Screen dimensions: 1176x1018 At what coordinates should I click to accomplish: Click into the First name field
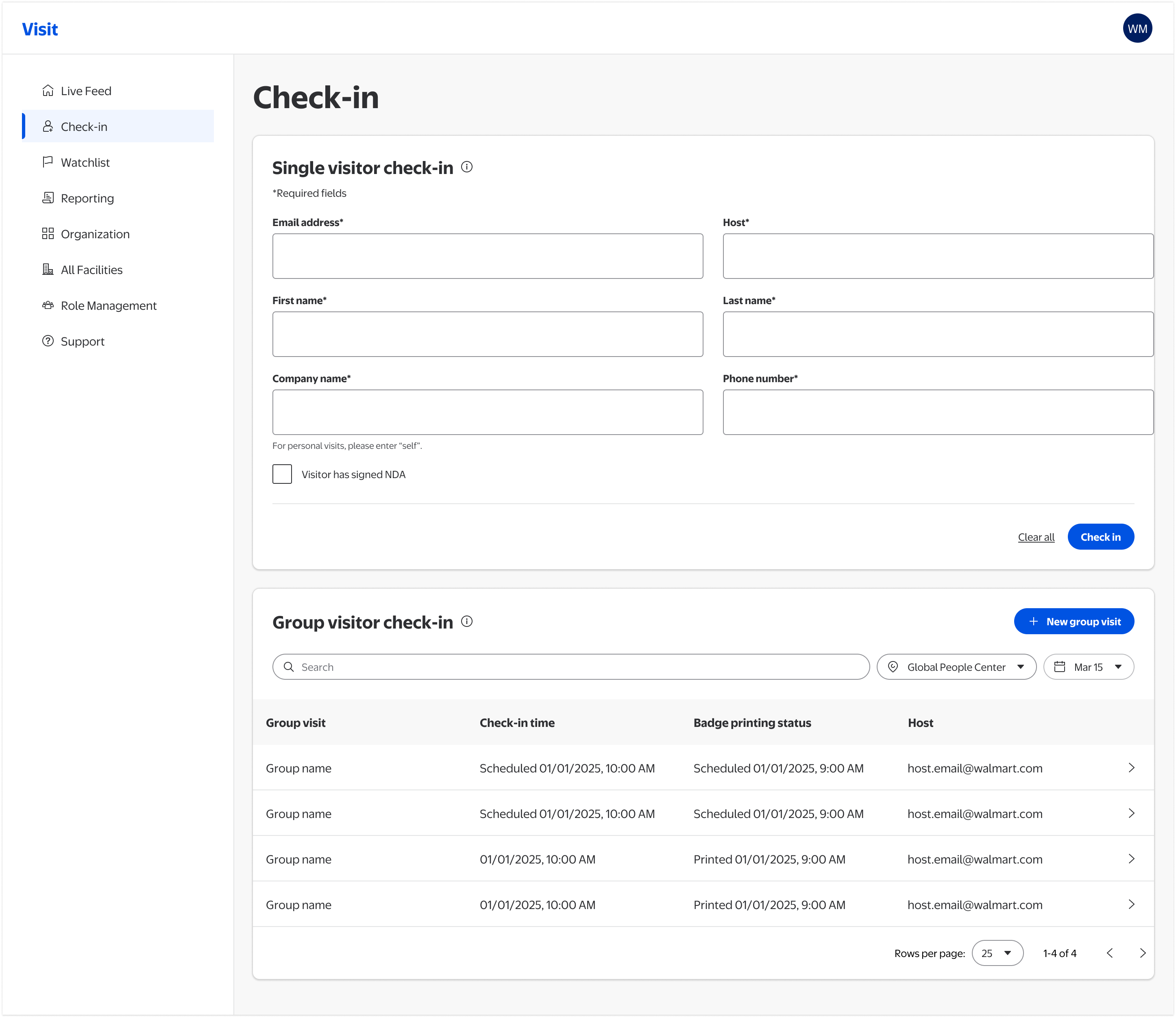tap(488, 334)
